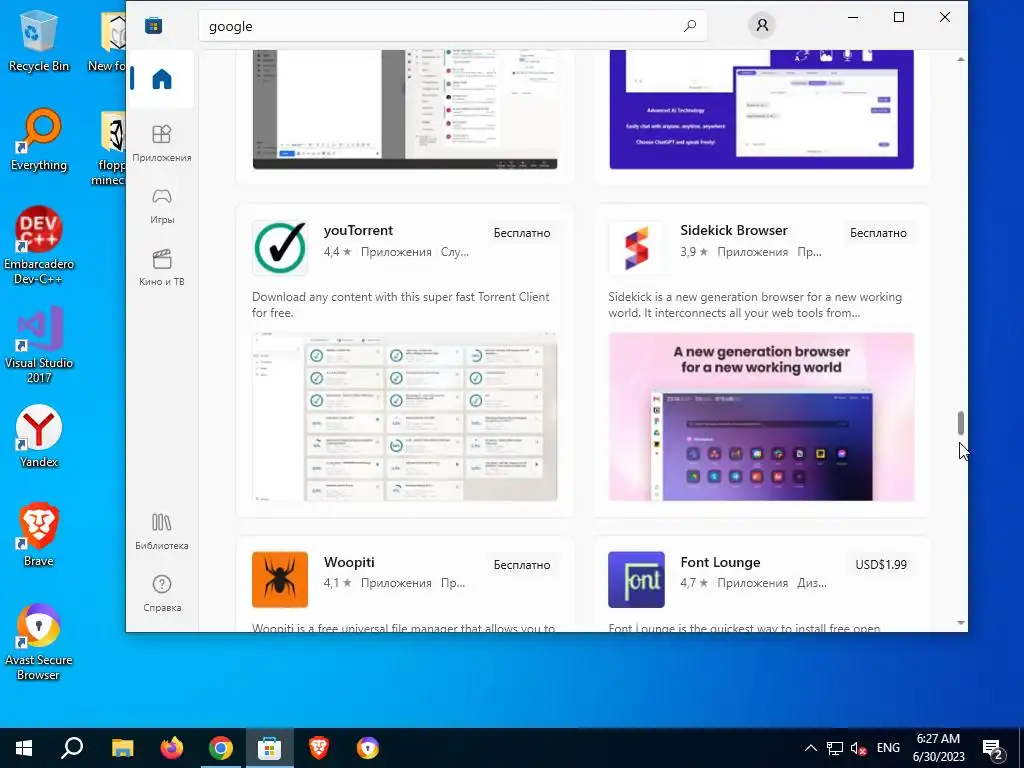Image resolution: width=1024 pixels, height=768 pixels.
Task: Click the USD$1.99 price for Font Lounge
Action: pyautogui.click(x=881, y=565)
